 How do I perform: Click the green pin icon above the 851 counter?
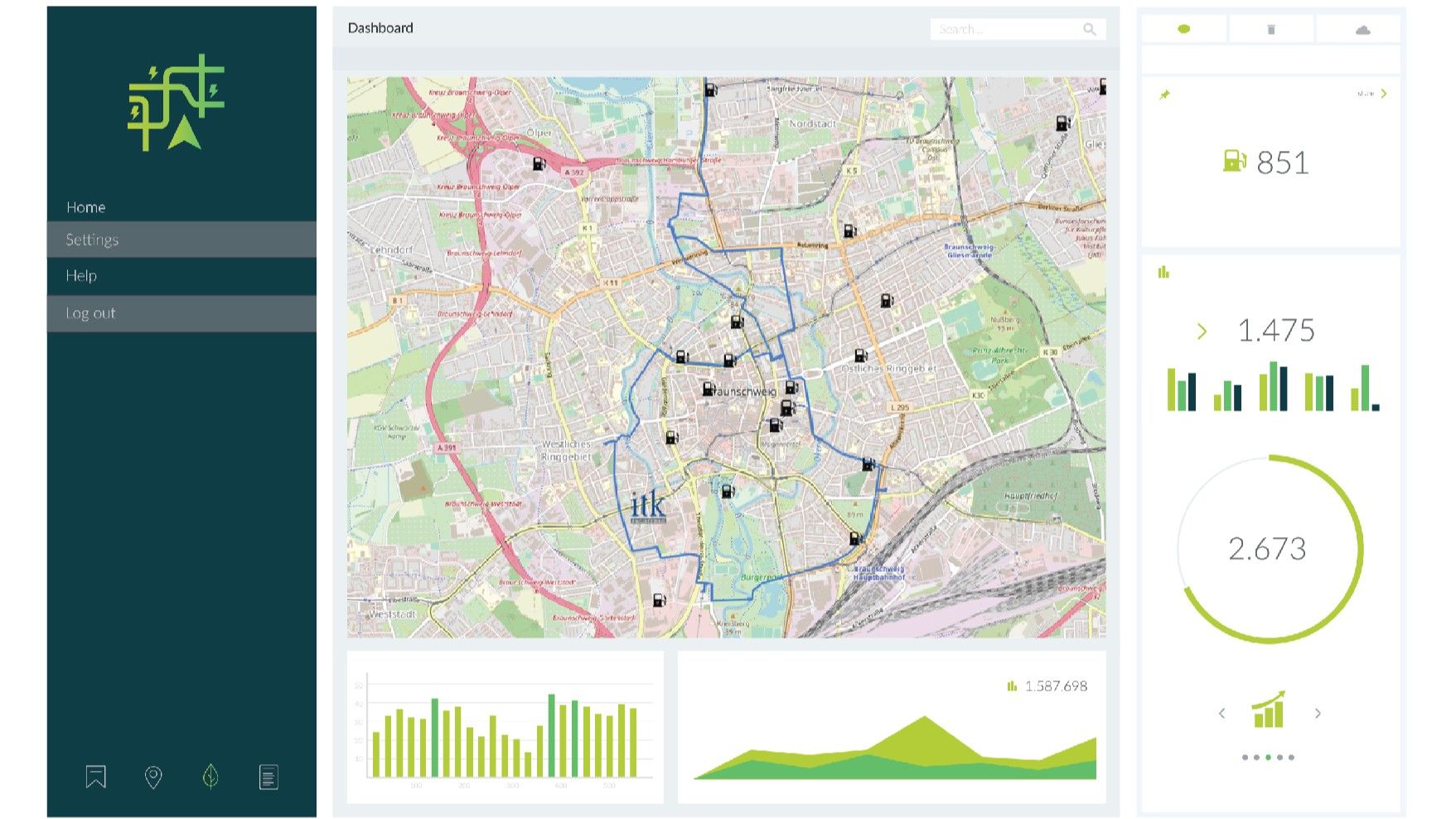[1164, 94]
